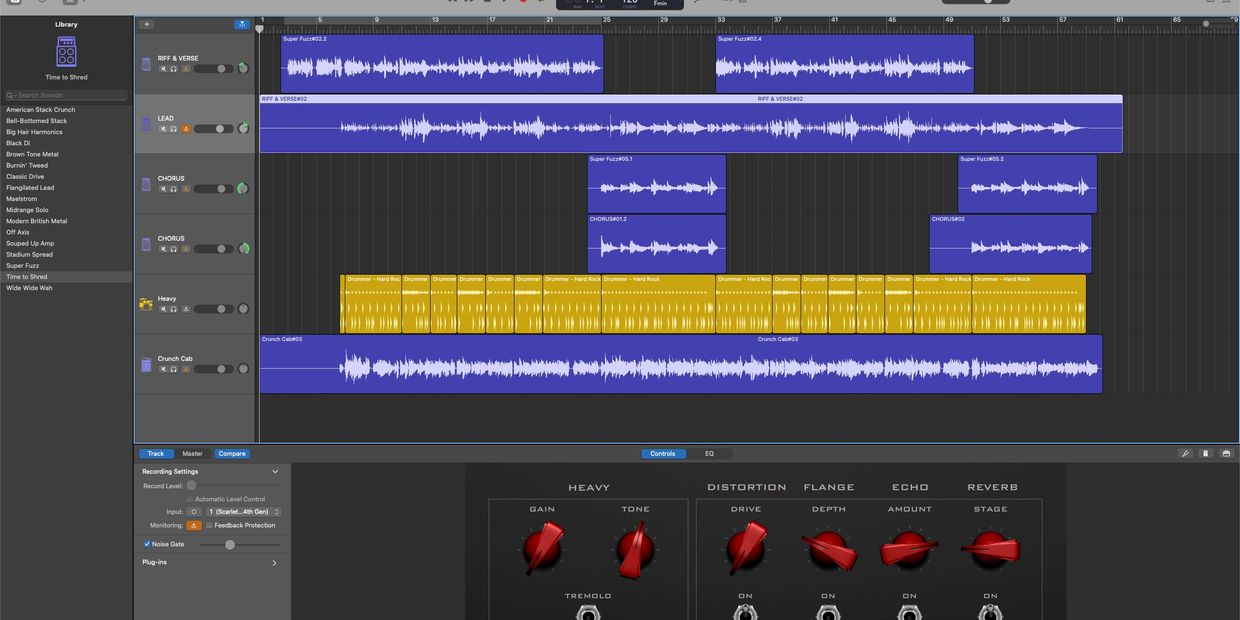1240x620 pixels.
Task: Collapse the Recording Settings section
Action: point(275,471)
